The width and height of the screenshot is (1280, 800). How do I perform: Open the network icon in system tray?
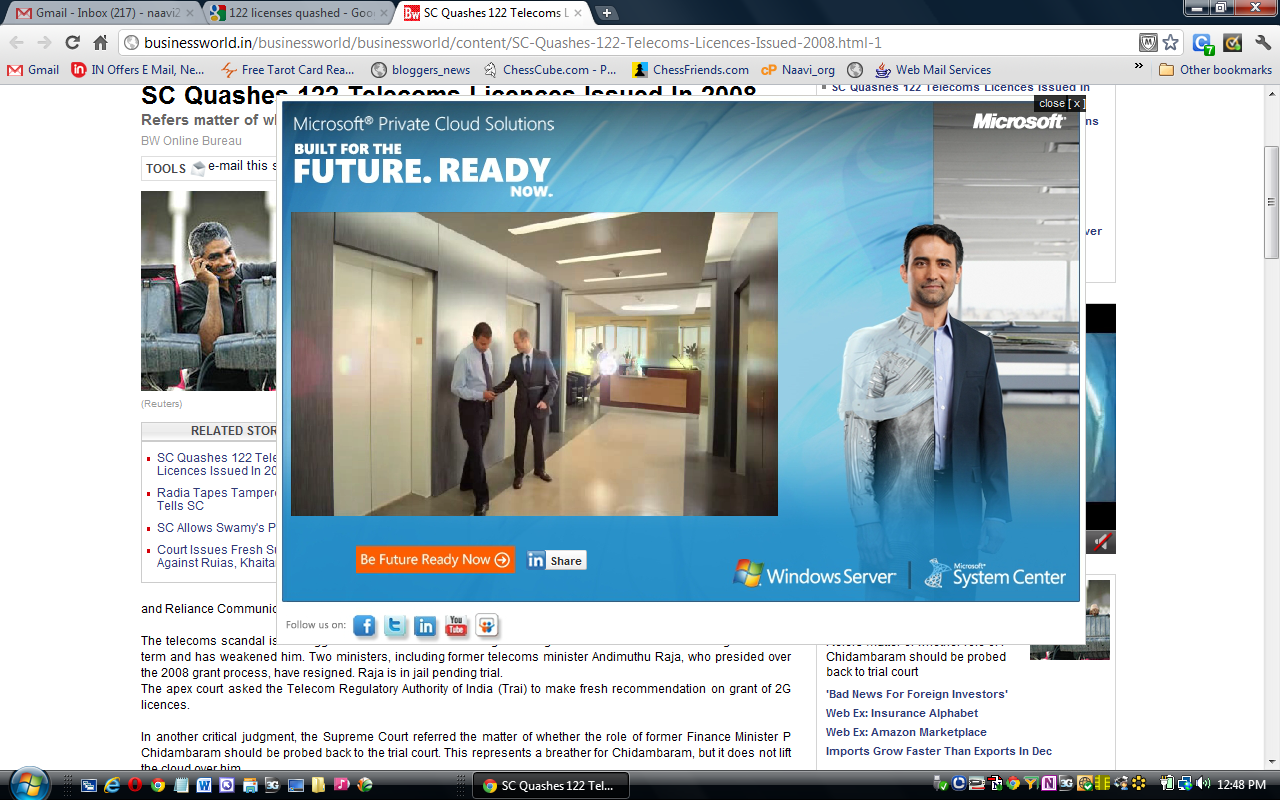click(x=1185, y=783)
